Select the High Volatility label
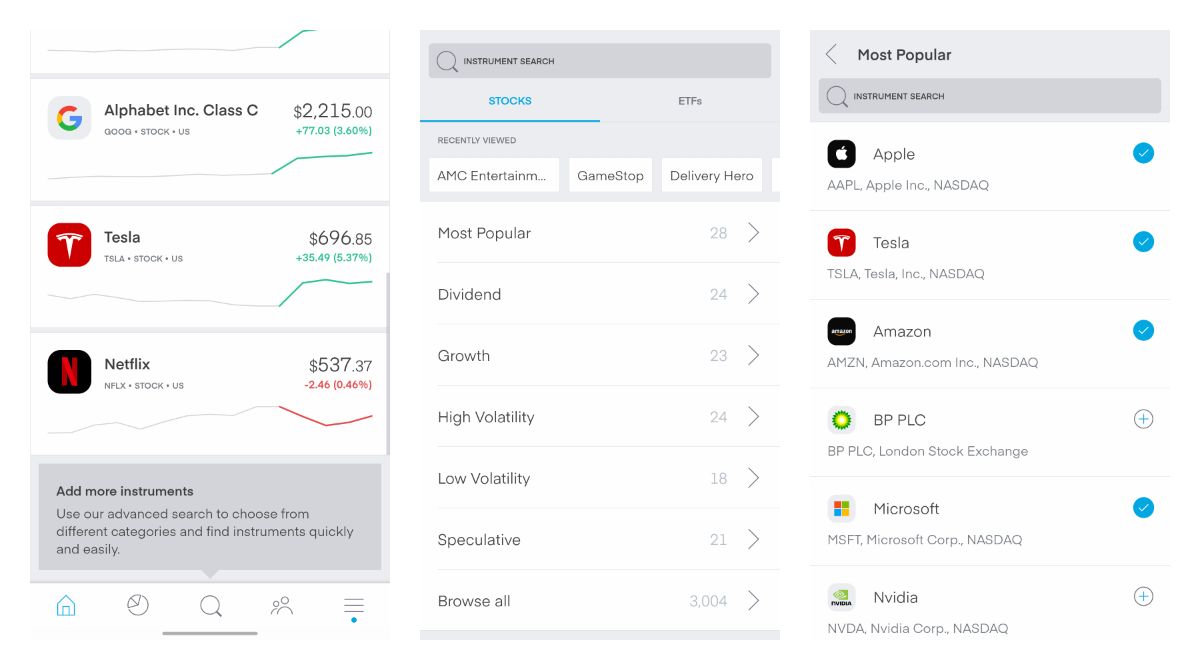This screenshot has height=670, width=1200. 486,417
